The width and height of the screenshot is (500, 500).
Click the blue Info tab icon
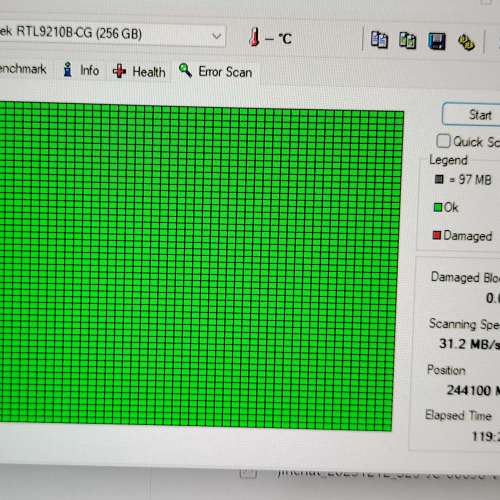(68, 70)
